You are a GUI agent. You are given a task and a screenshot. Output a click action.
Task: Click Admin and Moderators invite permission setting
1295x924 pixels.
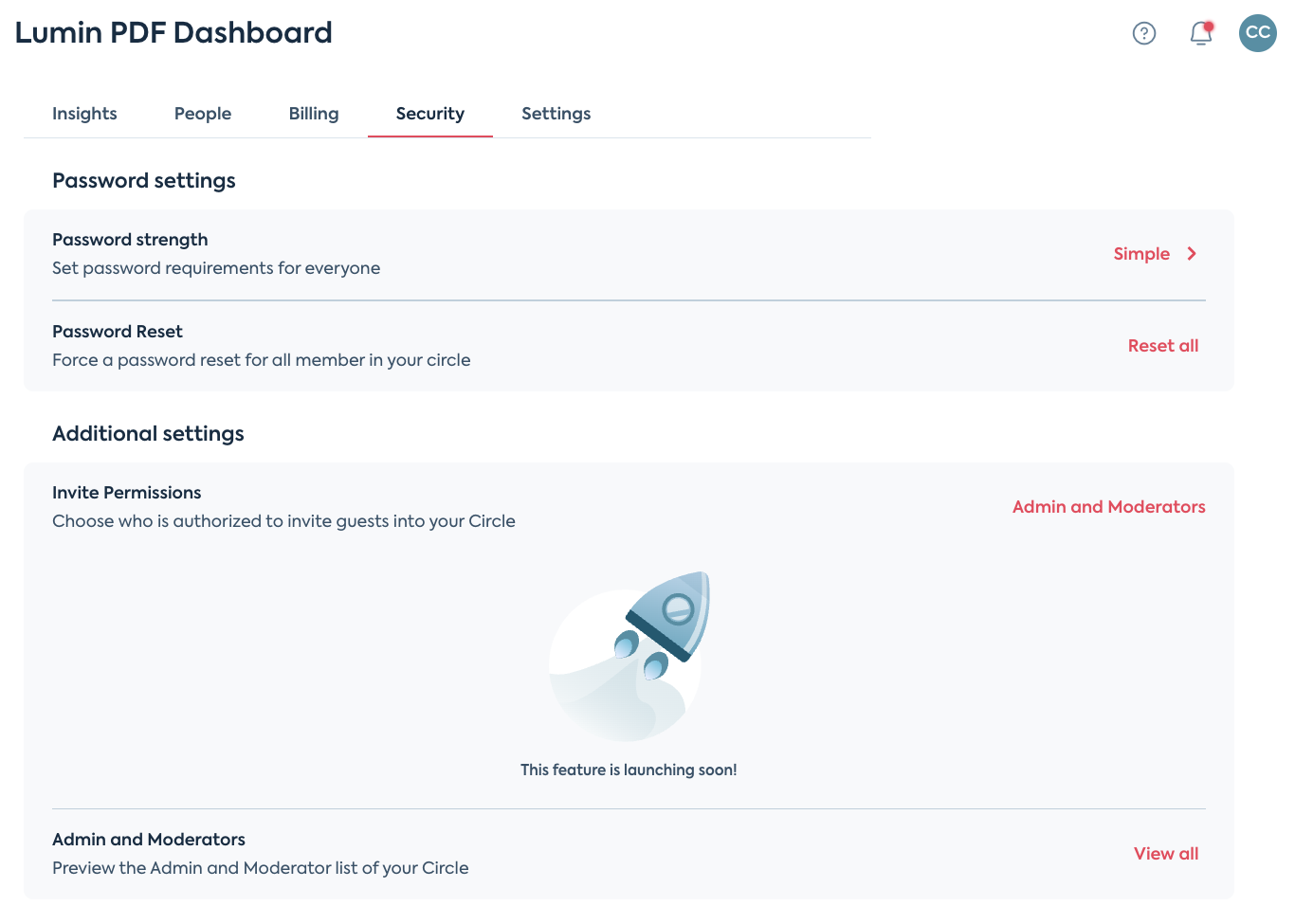pyautogui.click(x=1108, y=506)
